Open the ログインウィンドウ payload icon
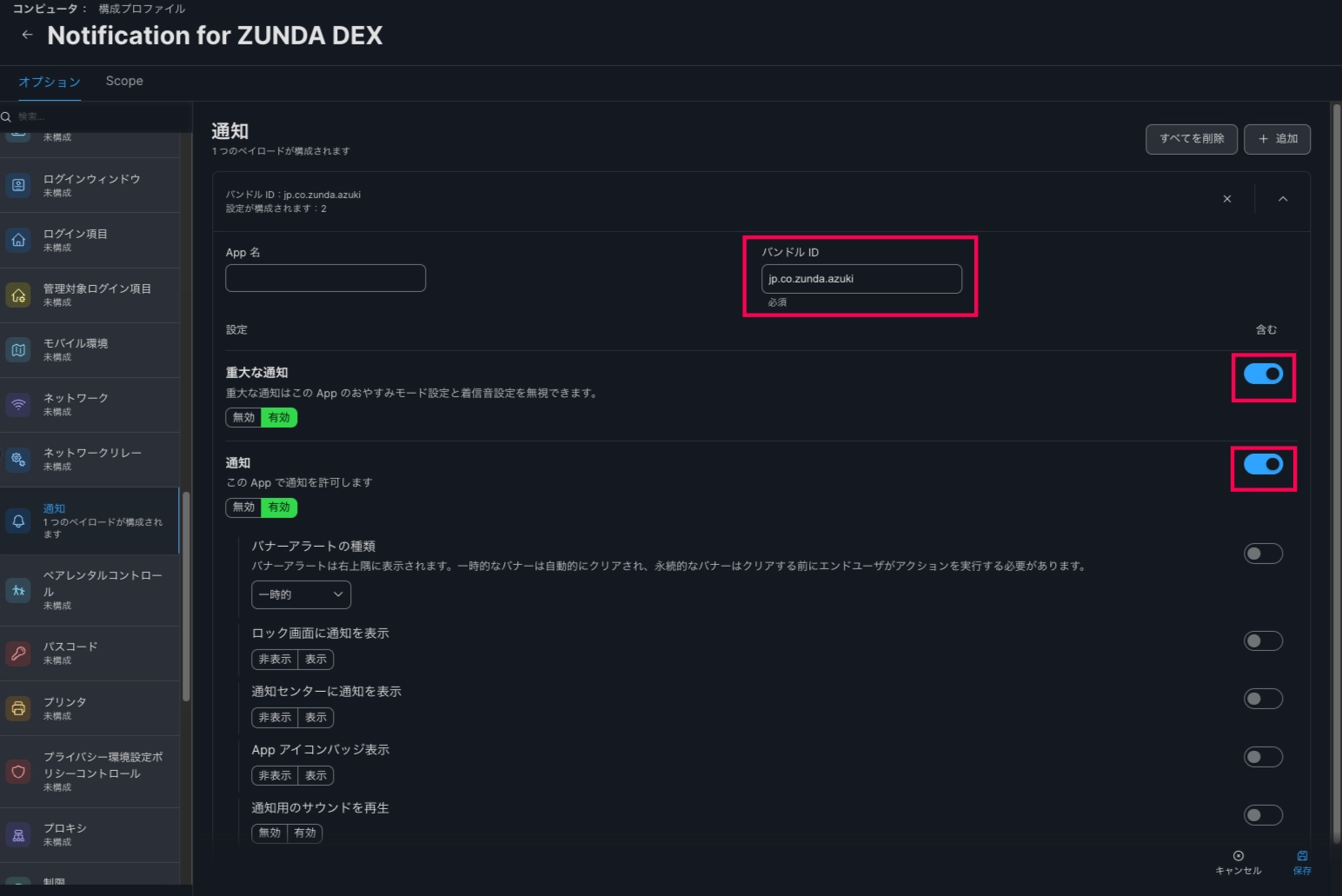 [18, 185]
